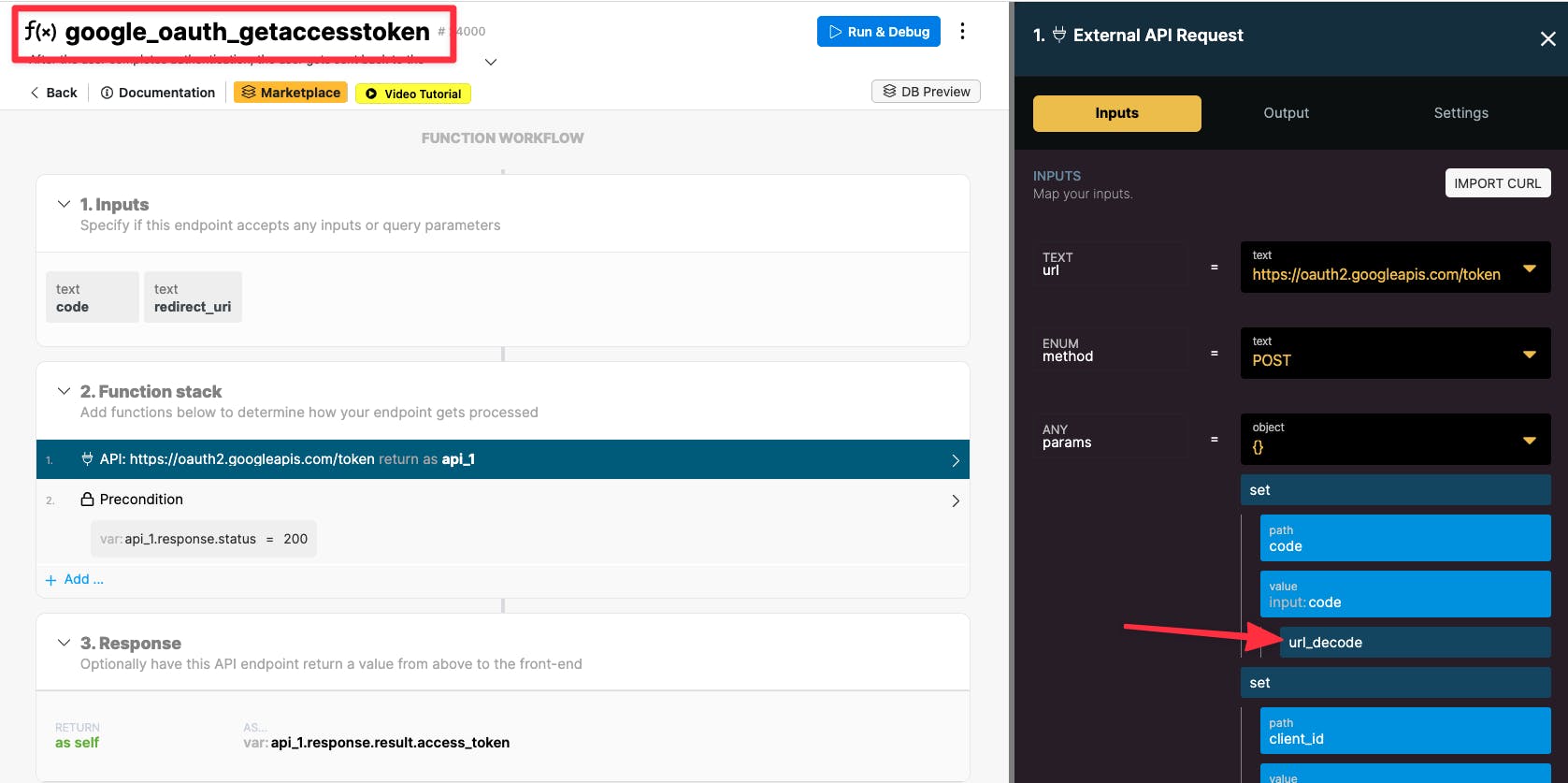
Task: Open the url value dropdown
Action: pos(1530,268)
